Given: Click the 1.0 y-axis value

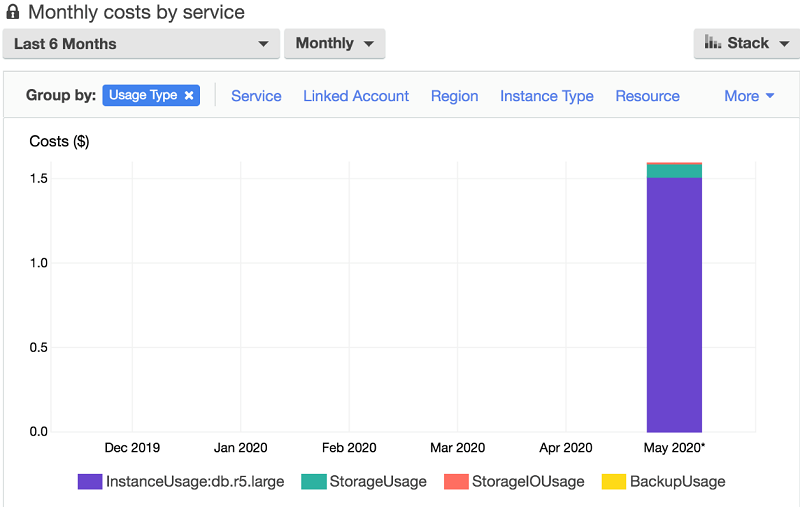Looking at the screenshot, I should pyautogui.click(x=39, y=263).
